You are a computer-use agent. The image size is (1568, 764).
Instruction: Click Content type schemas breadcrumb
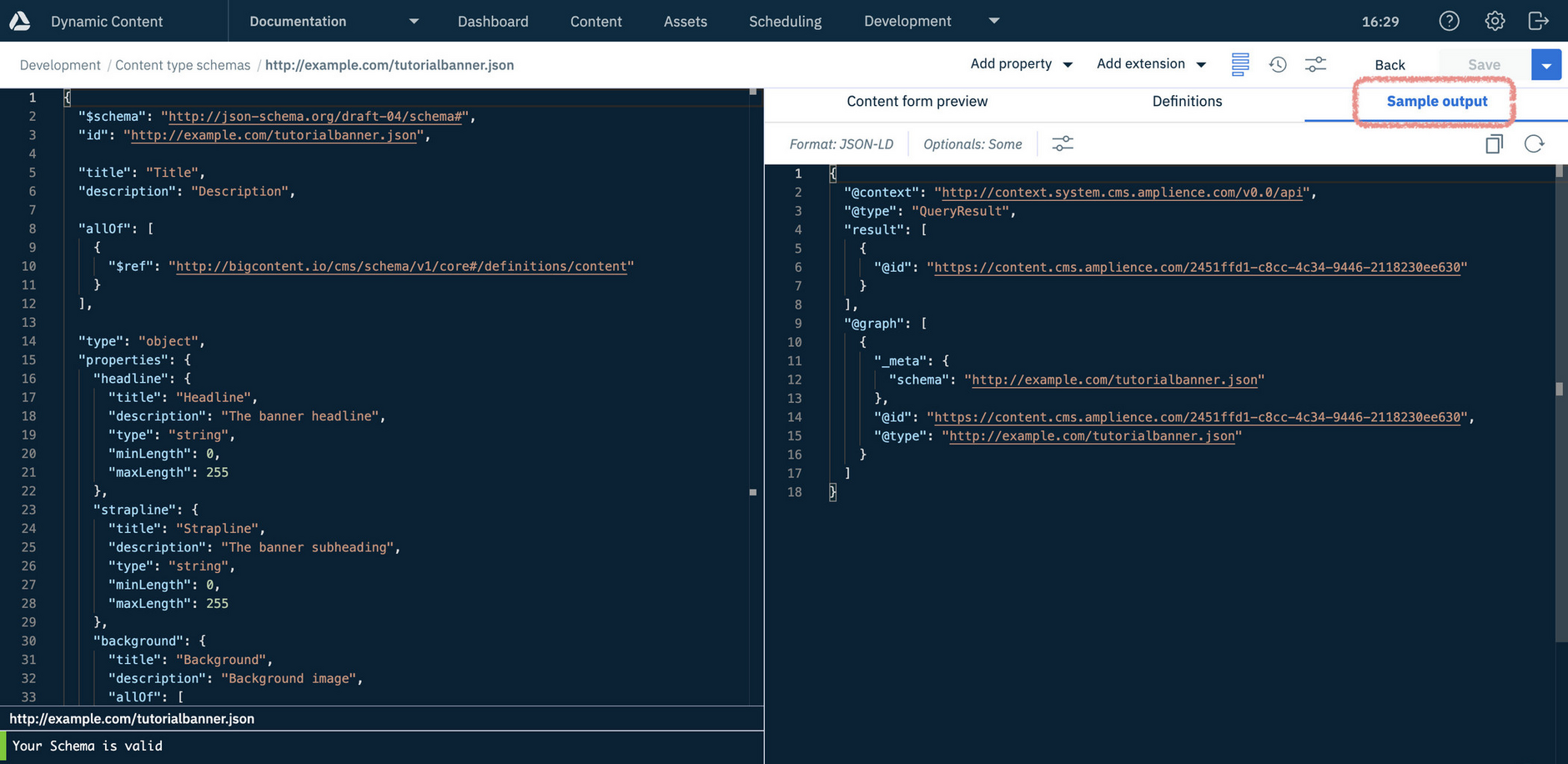click(x=183, y=65)
